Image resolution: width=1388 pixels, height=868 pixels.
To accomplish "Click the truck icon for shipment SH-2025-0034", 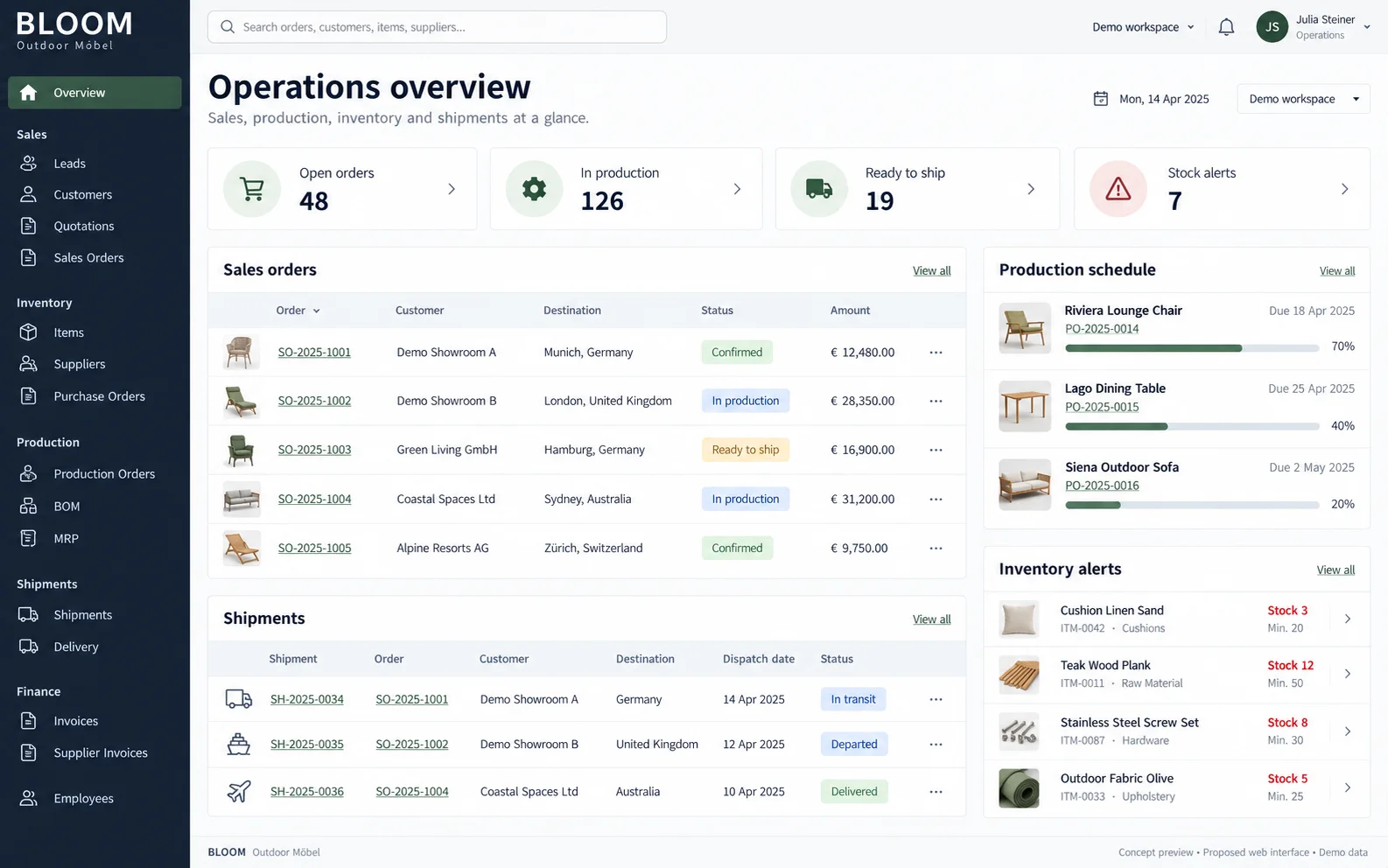I will [x=239, y=699].
